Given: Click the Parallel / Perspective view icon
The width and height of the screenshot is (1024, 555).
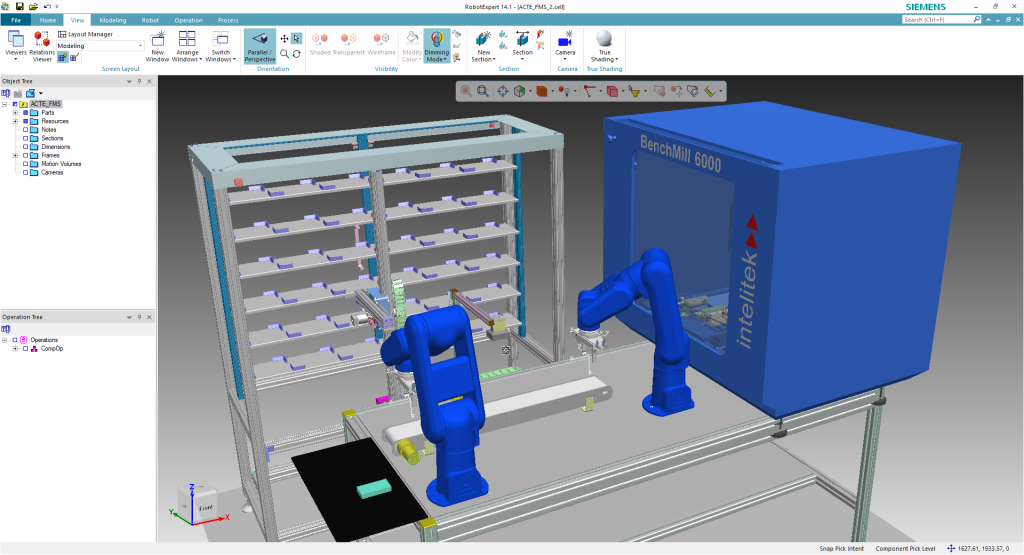Looking at the screenshot, I should tap(259, 39).
